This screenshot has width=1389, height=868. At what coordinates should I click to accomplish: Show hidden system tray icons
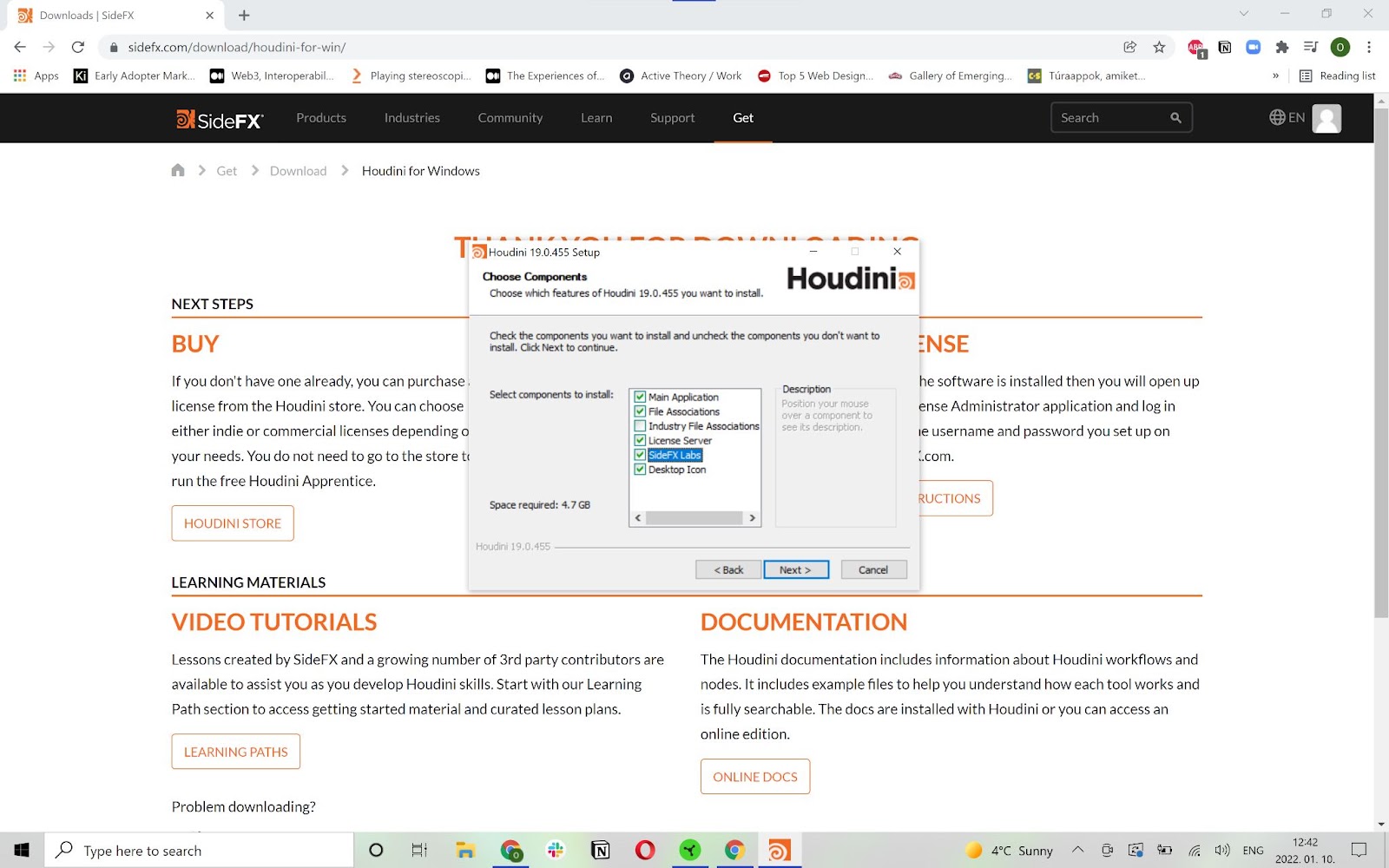(1077, 850)
